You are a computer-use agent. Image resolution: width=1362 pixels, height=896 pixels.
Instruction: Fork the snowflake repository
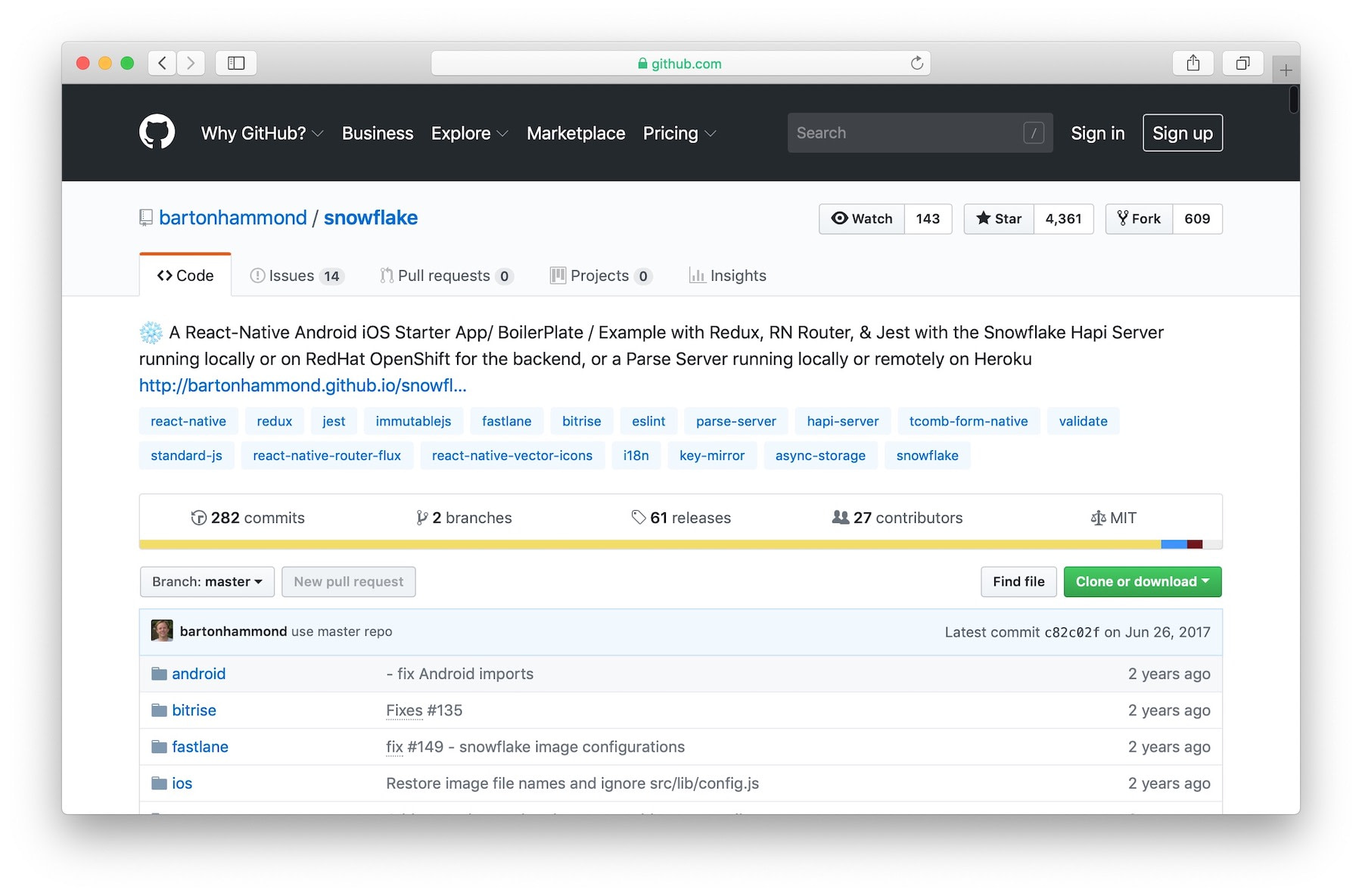(x=1139, y=219)
